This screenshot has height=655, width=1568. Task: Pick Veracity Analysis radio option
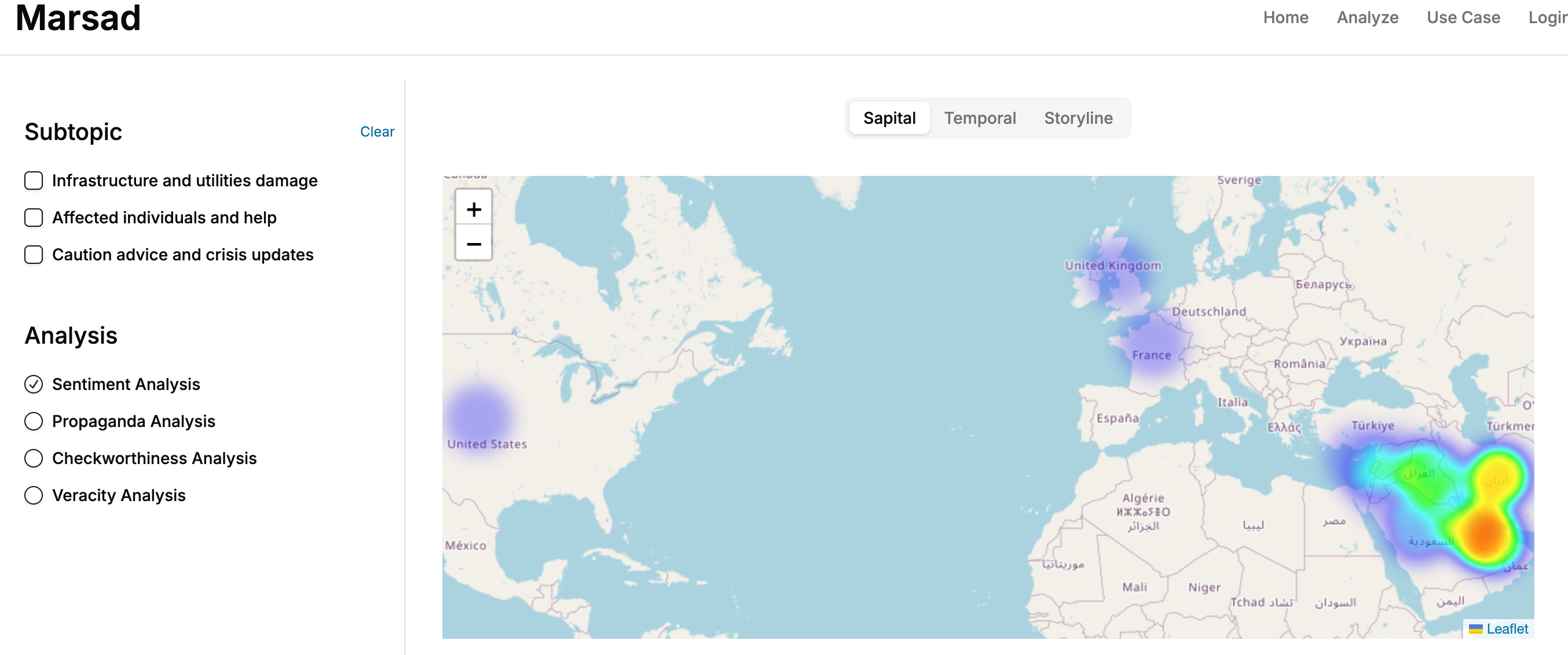[x=34, y=496]
